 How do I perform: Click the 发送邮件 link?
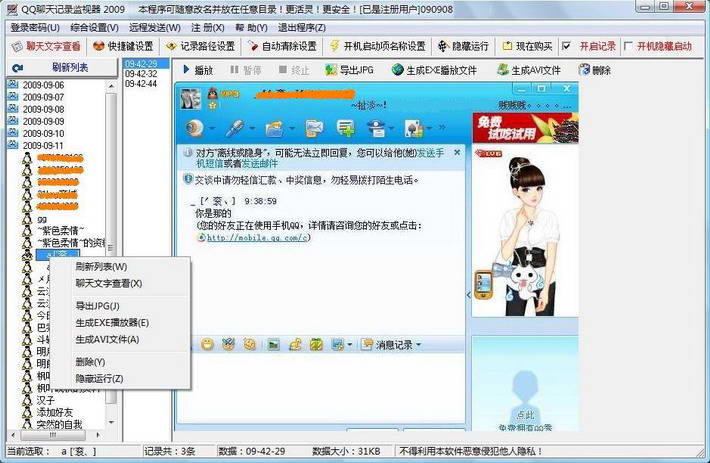259,163
